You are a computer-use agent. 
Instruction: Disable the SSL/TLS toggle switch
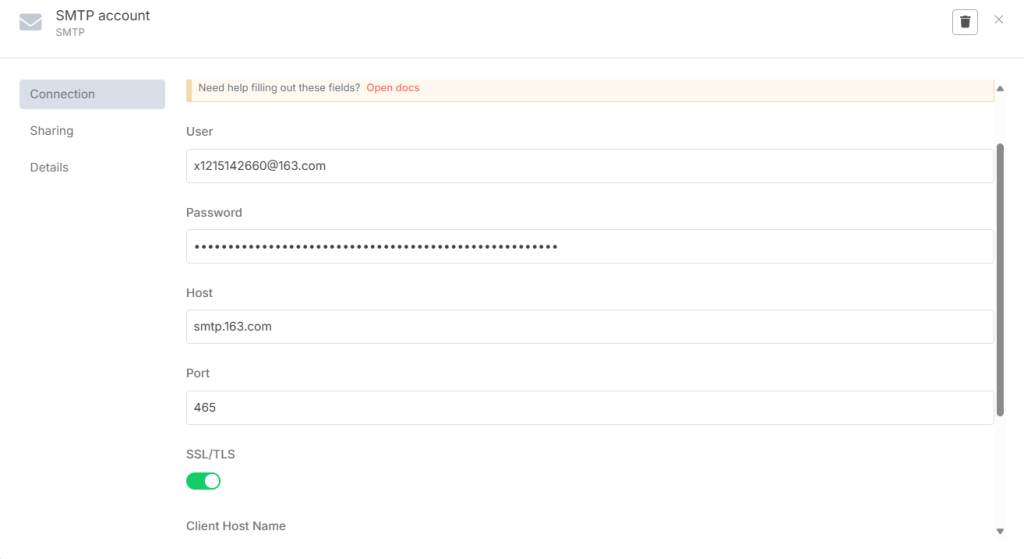[203, 481]
